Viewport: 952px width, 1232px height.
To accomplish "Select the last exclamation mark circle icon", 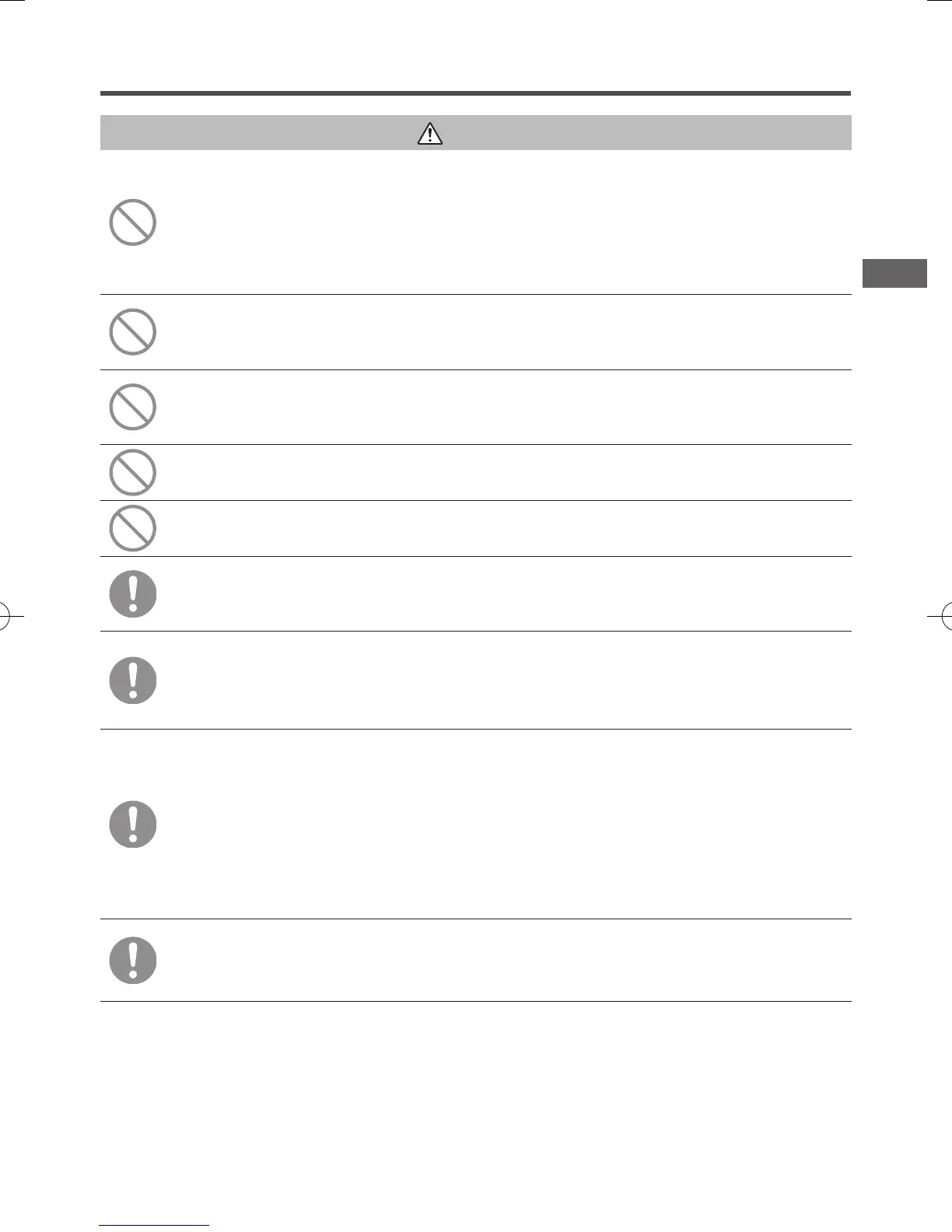I will (x=133, y=961).
